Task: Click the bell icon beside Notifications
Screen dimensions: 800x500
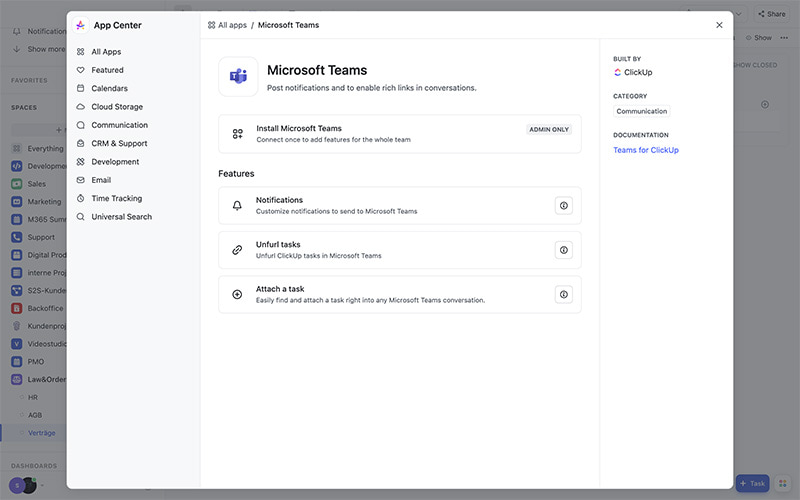Action: click(x=237, y=206)
